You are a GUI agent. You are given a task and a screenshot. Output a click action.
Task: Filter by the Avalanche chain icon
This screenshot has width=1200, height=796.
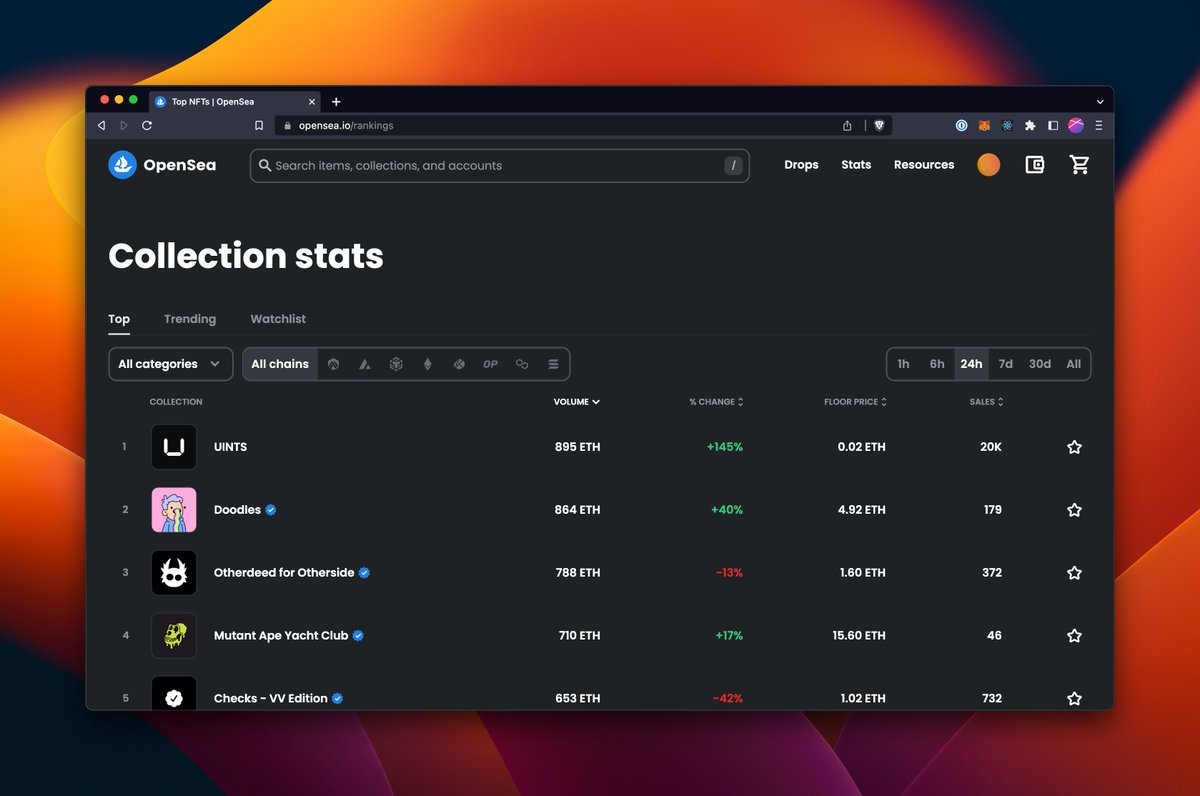point(365,364)
